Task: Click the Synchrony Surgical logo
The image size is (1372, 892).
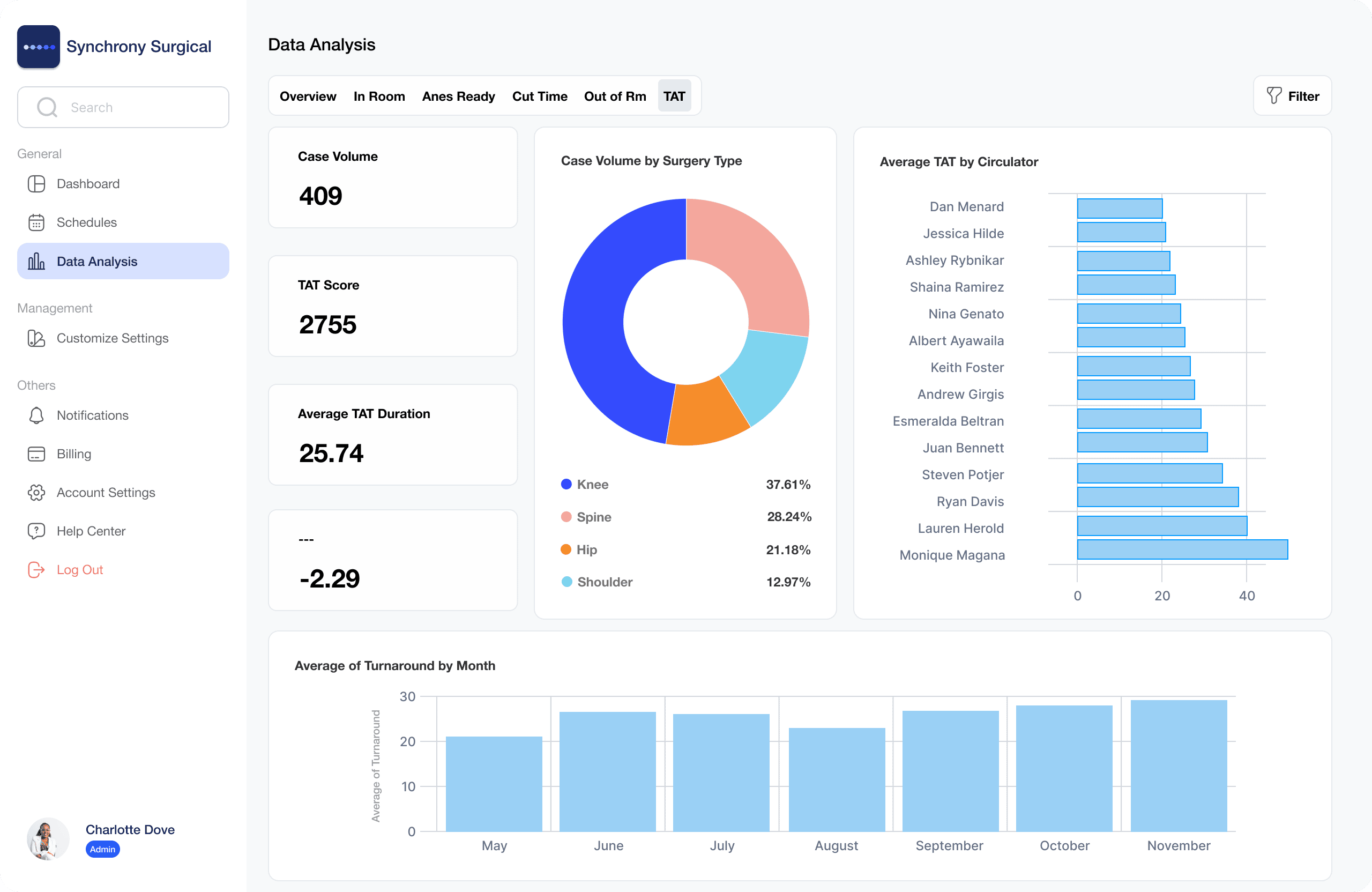Action: (39, 46)
